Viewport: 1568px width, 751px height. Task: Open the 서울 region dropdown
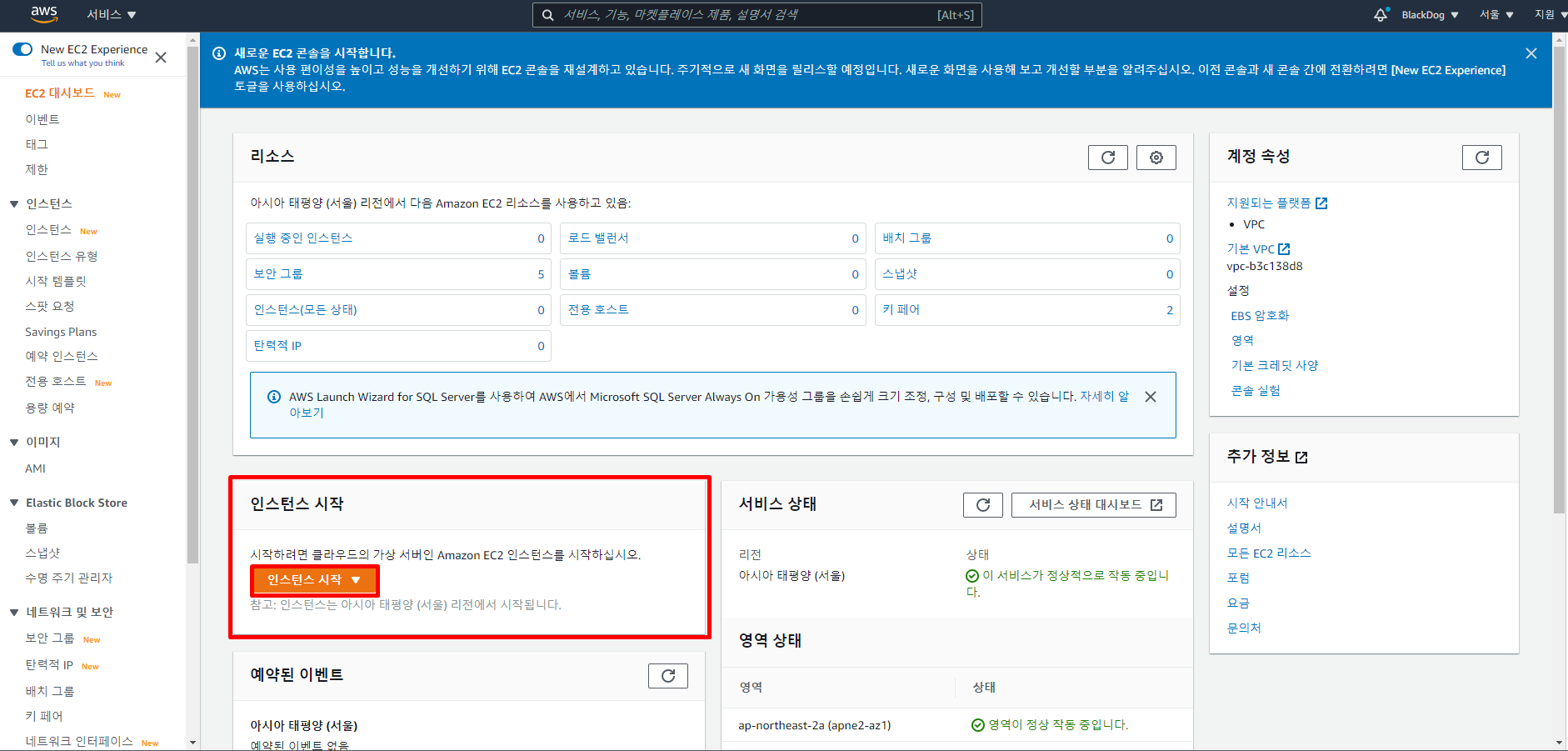point(1496,15)
